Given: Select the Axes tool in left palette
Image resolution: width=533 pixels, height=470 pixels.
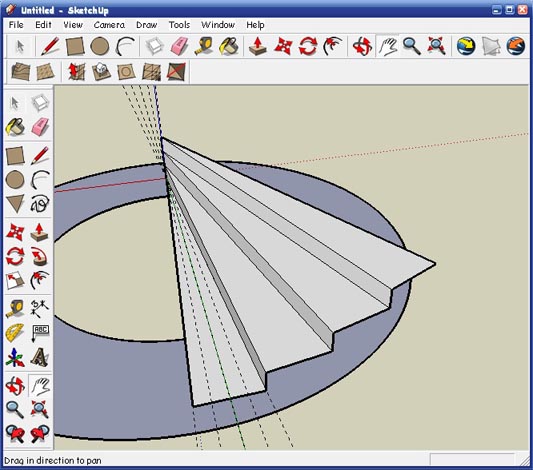Looking at the screenshot, I should pos(15,358).
